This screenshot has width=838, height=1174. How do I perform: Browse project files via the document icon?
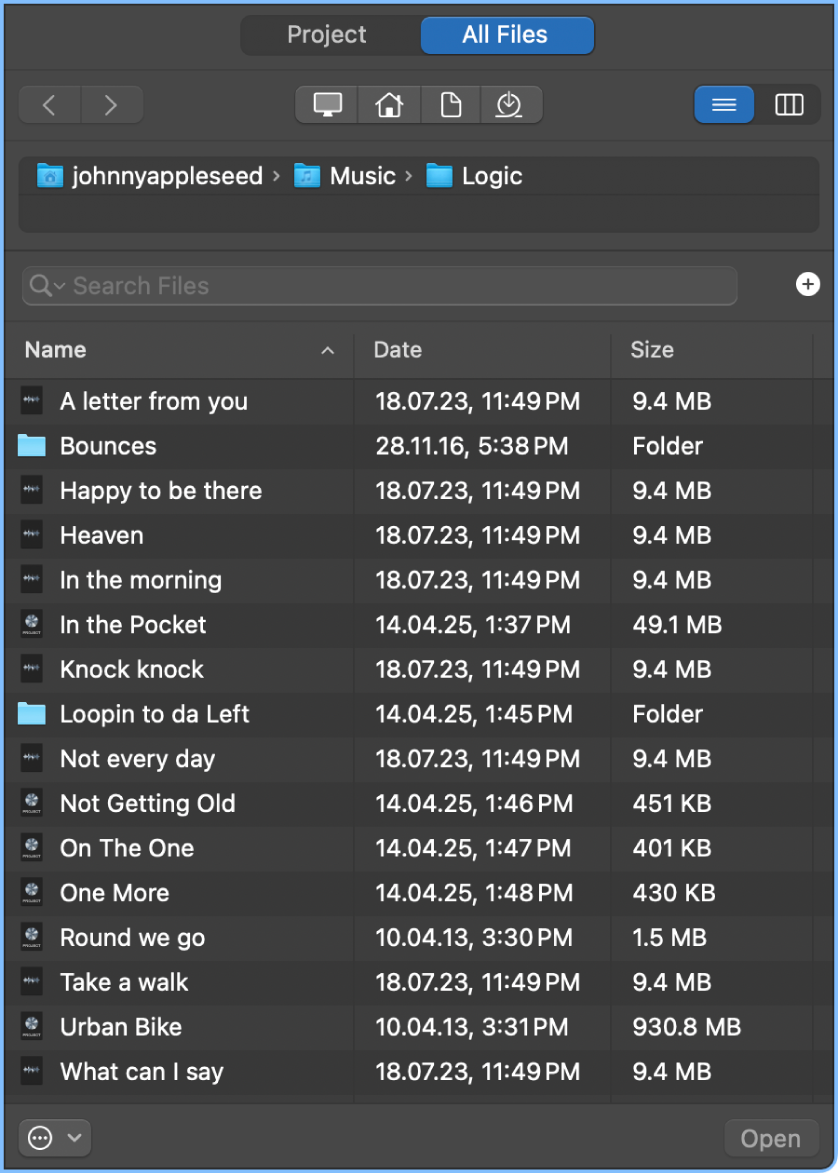(x=450, y=104)
